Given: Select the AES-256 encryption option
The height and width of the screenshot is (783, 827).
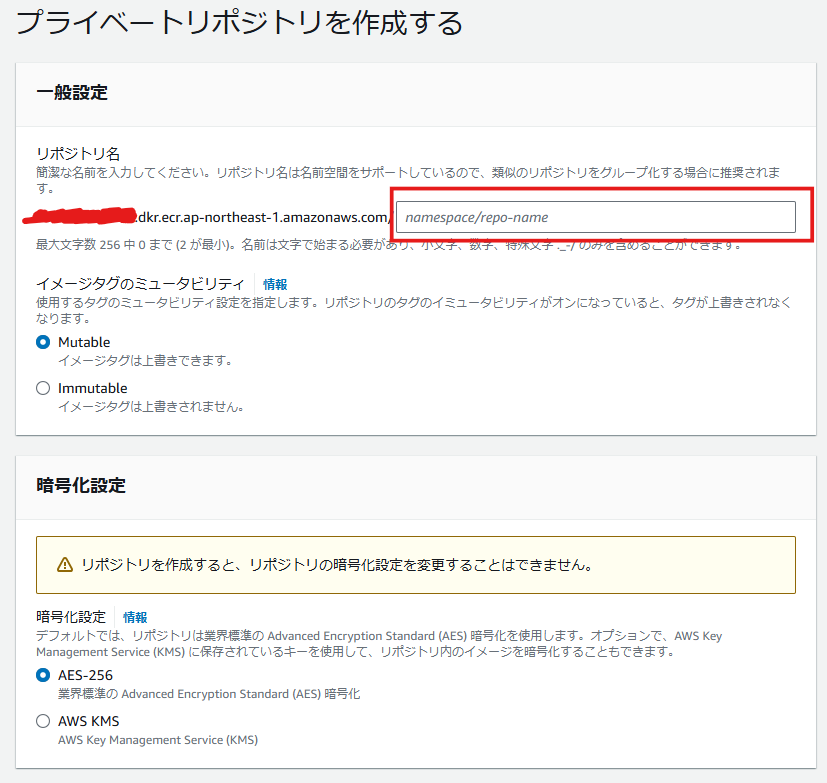Looking at the screenshot, I should pos(43,675).
